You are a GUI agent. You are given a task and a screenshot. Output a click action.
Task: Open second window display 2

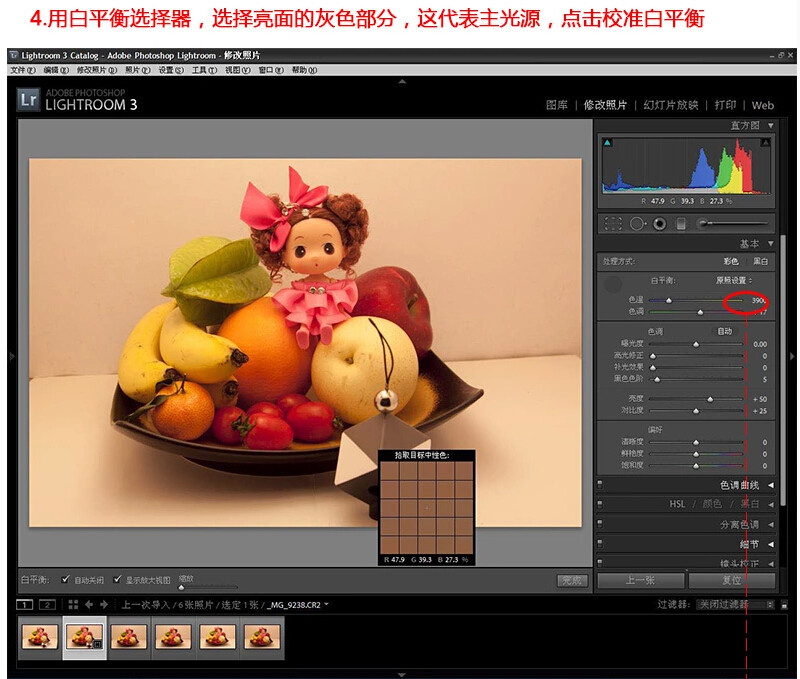click(47, 605)
